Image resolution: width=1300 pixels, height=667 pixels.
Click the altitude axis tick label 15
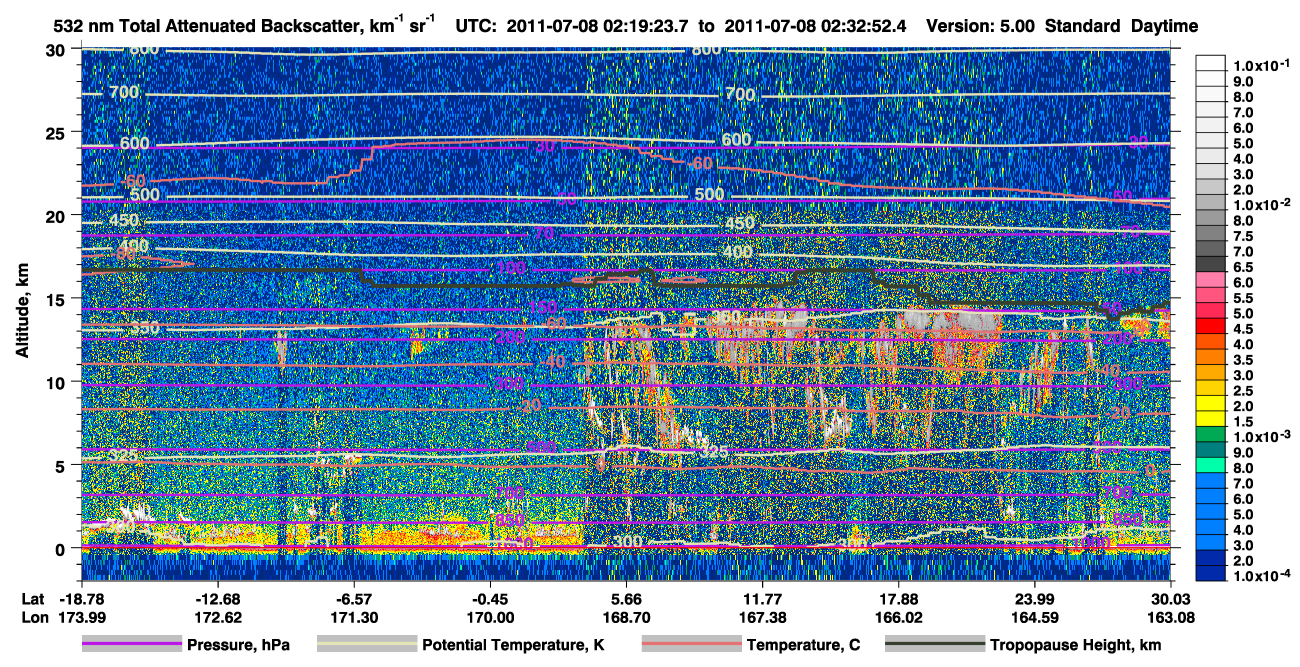(x=57, y=298)
